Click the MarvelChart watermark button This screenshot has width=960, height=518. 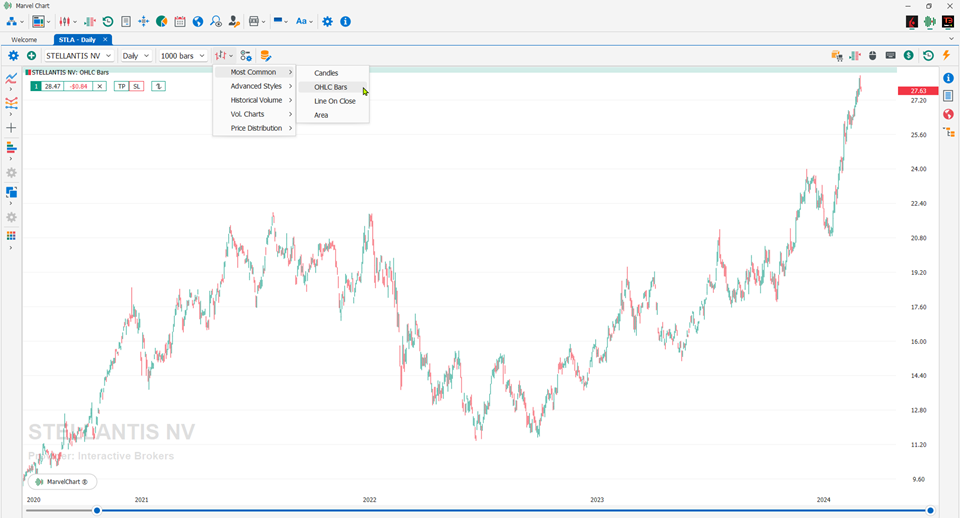click(x=62, y=482)
